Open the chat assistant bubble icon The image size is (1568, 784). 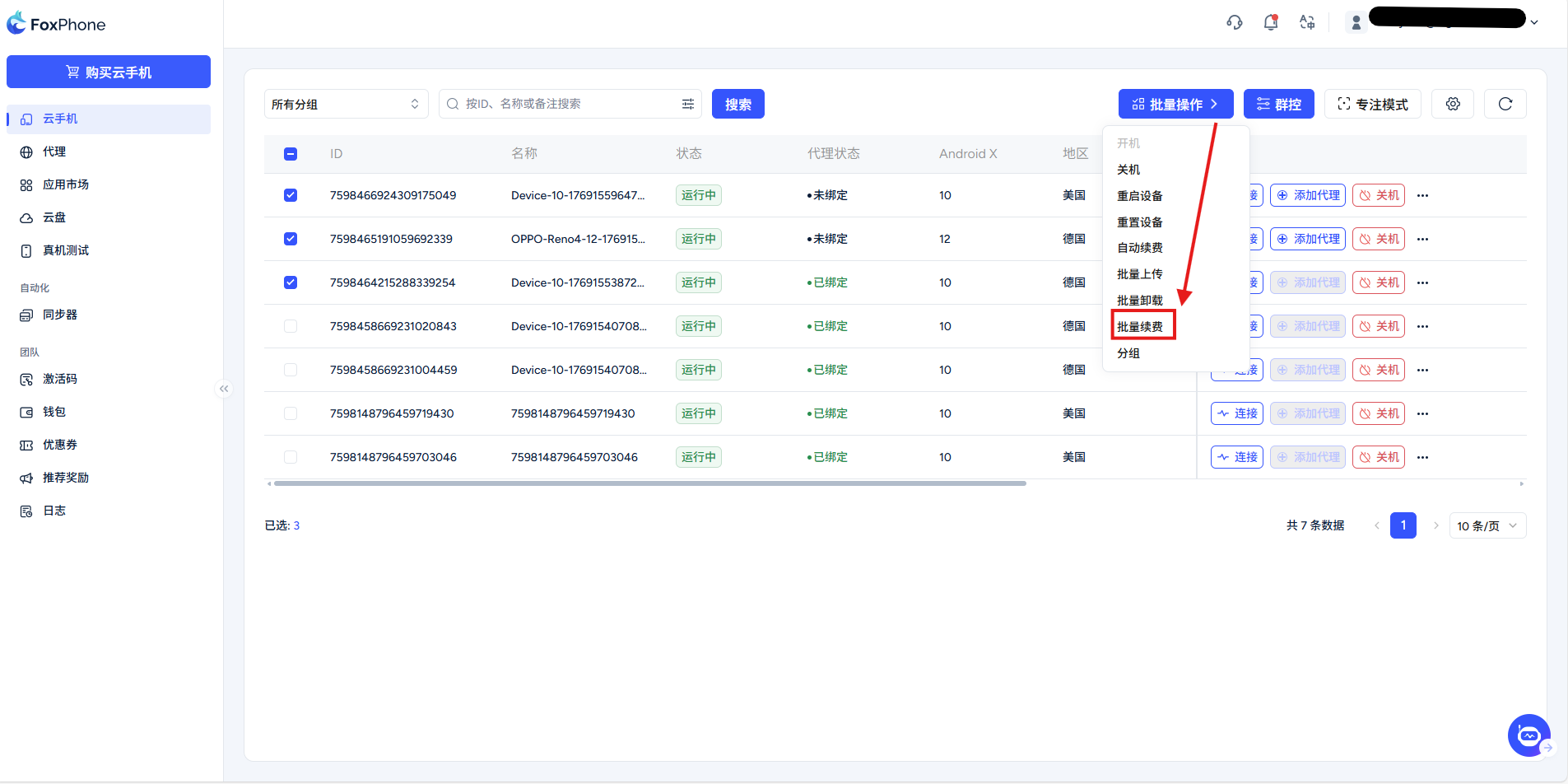1528,735
